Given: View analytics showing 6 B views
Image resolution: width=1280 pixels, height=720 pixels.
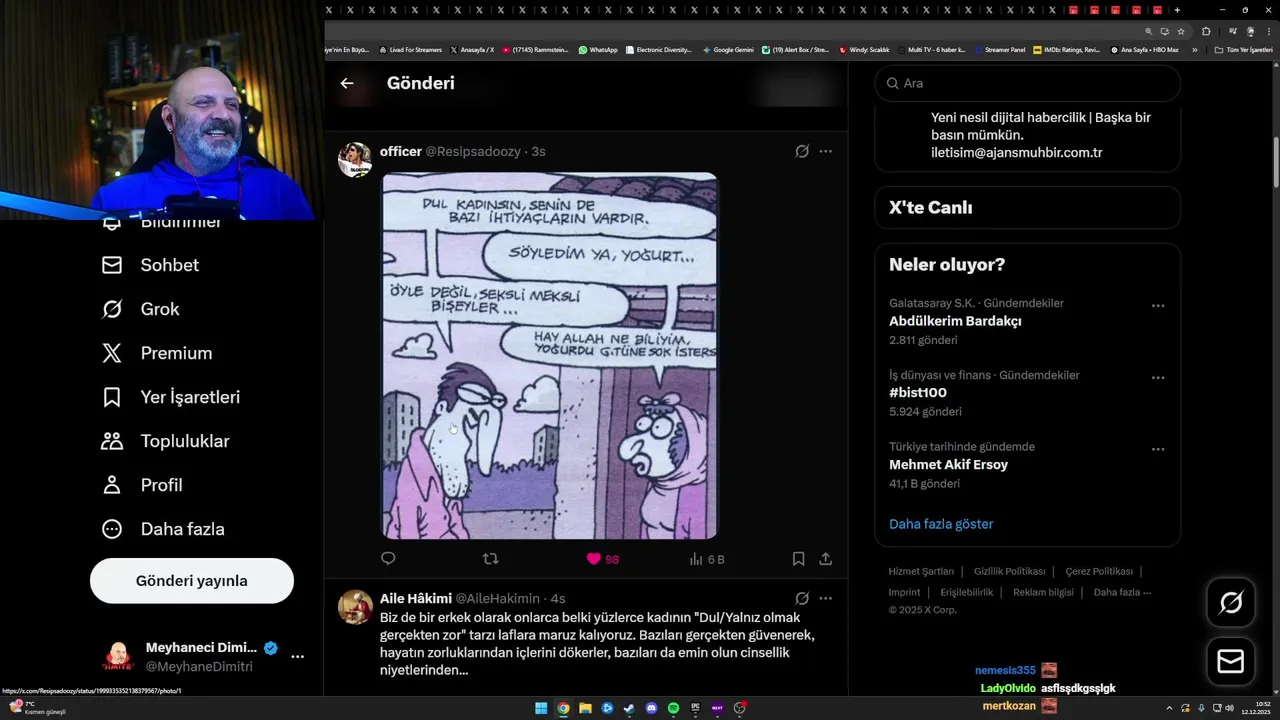Looking at the screenshot, I should tap(707, 559).
